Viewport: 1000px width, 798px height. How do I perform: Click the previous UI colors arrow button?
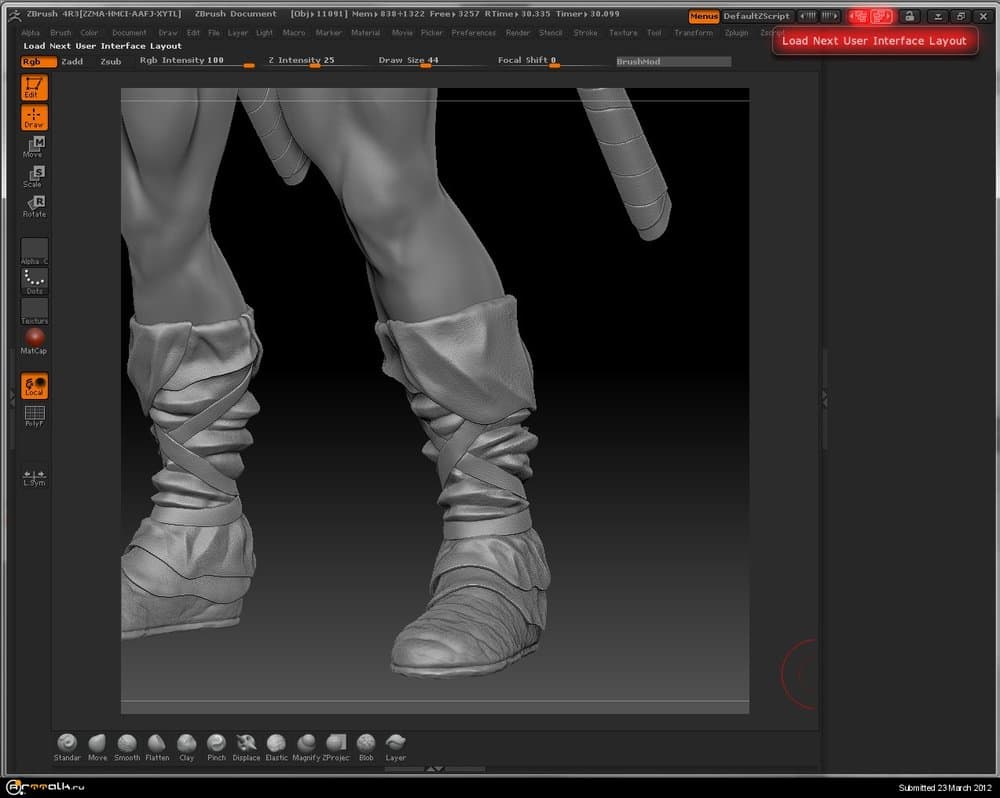(x=808, y=16)
